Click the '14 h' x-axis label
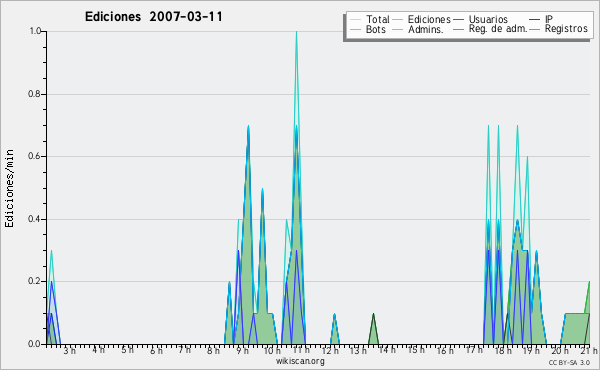The height and width of the screenshot is (370, 600). coord(387,350)
